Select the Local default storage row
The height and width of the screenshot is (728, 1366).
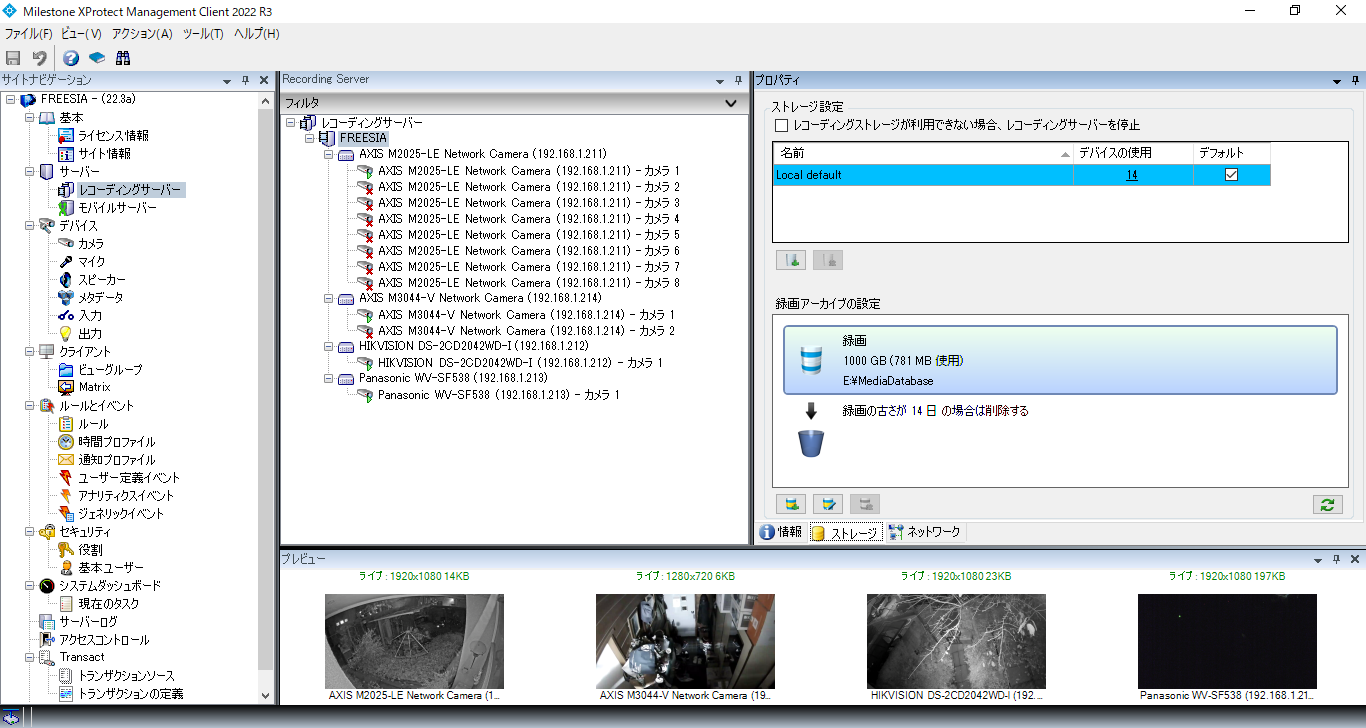[x=1021, y=175]
